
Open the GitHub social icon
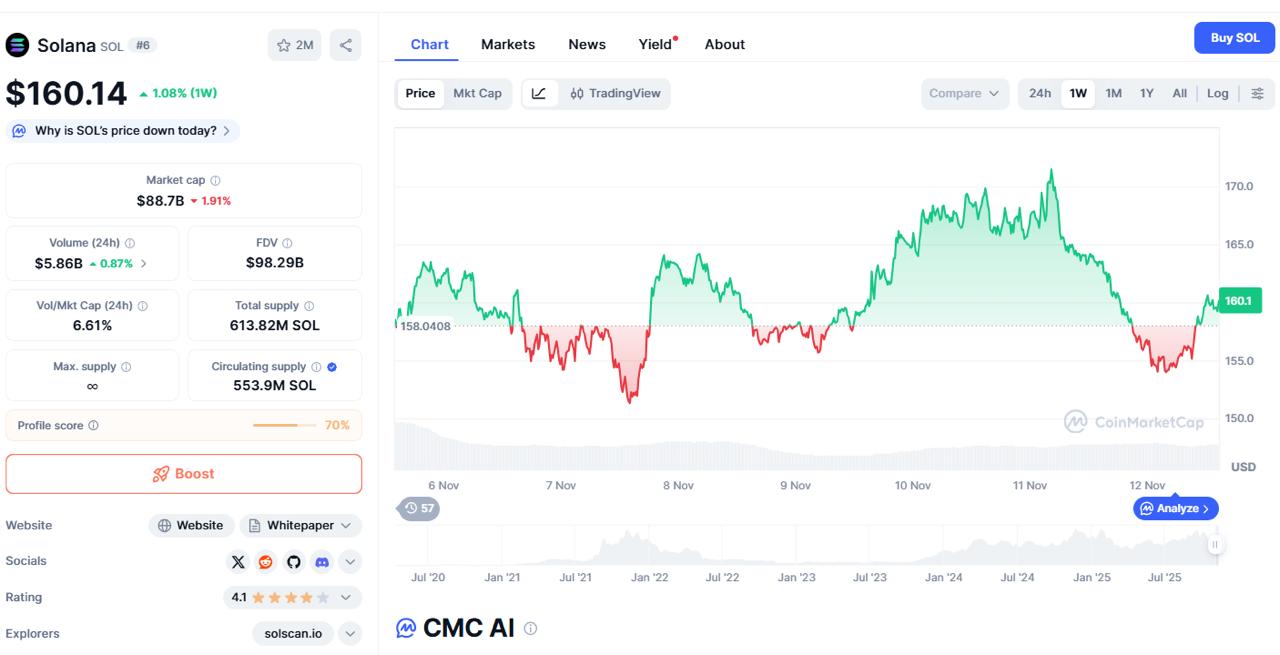pyautogui.click(x=293, y=562)
